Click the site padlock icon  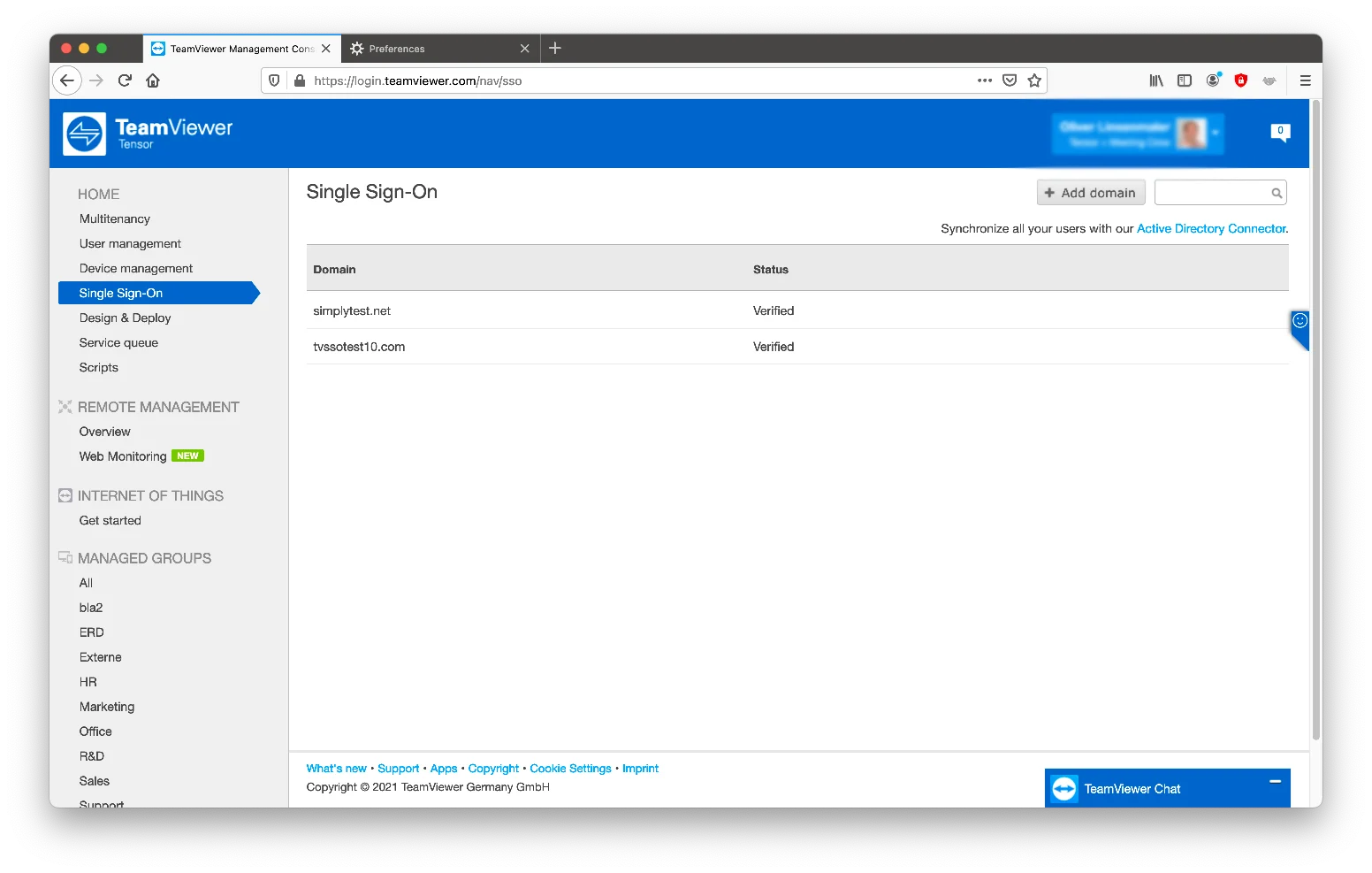point(300,80)
